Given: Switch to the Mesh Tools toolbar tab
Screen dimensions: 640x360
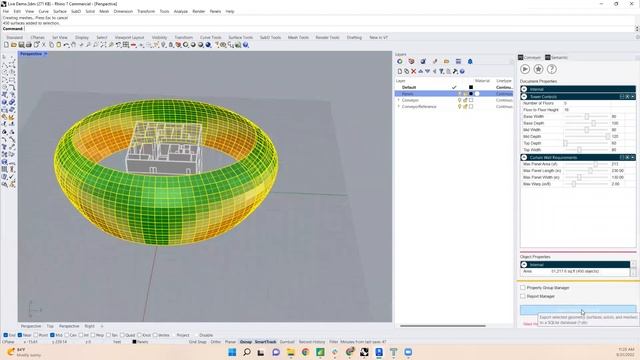Looking at the screenshot, I should point(298,38).
